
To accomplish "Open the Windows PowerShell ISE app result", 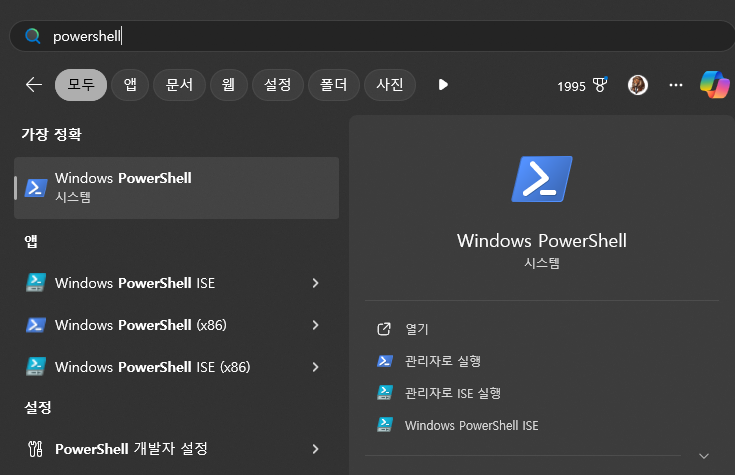I will point(177,283).
